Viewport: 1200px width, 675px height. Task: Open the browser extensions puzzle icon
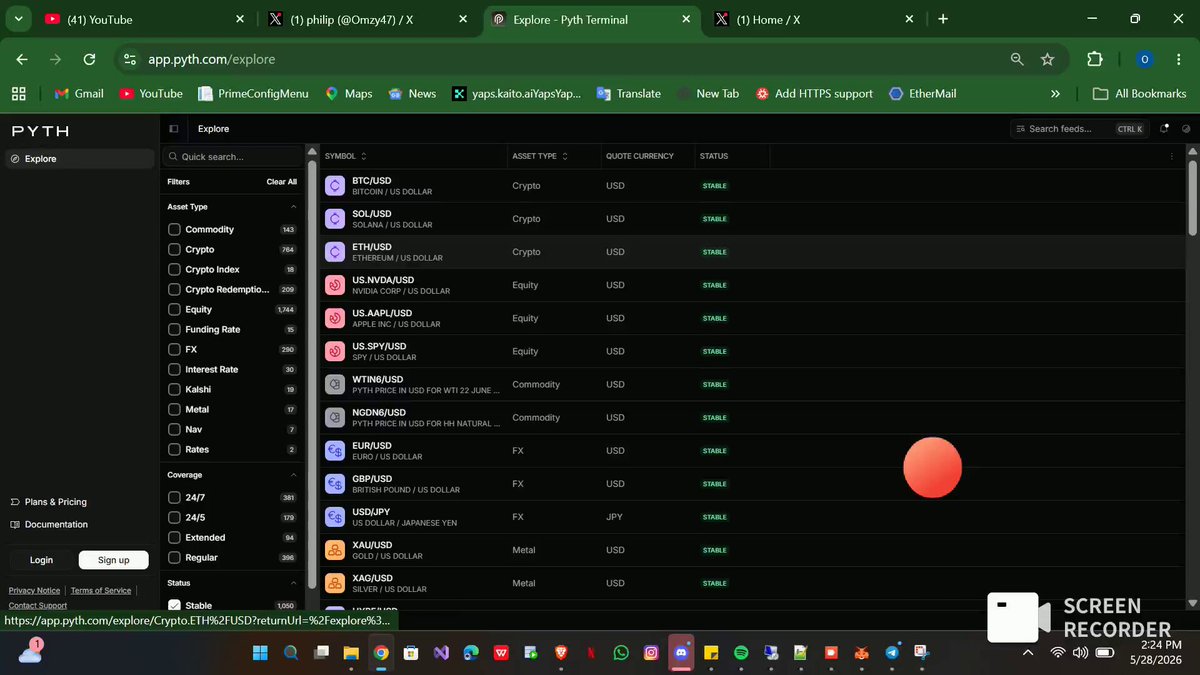(x=1095, y=59)
